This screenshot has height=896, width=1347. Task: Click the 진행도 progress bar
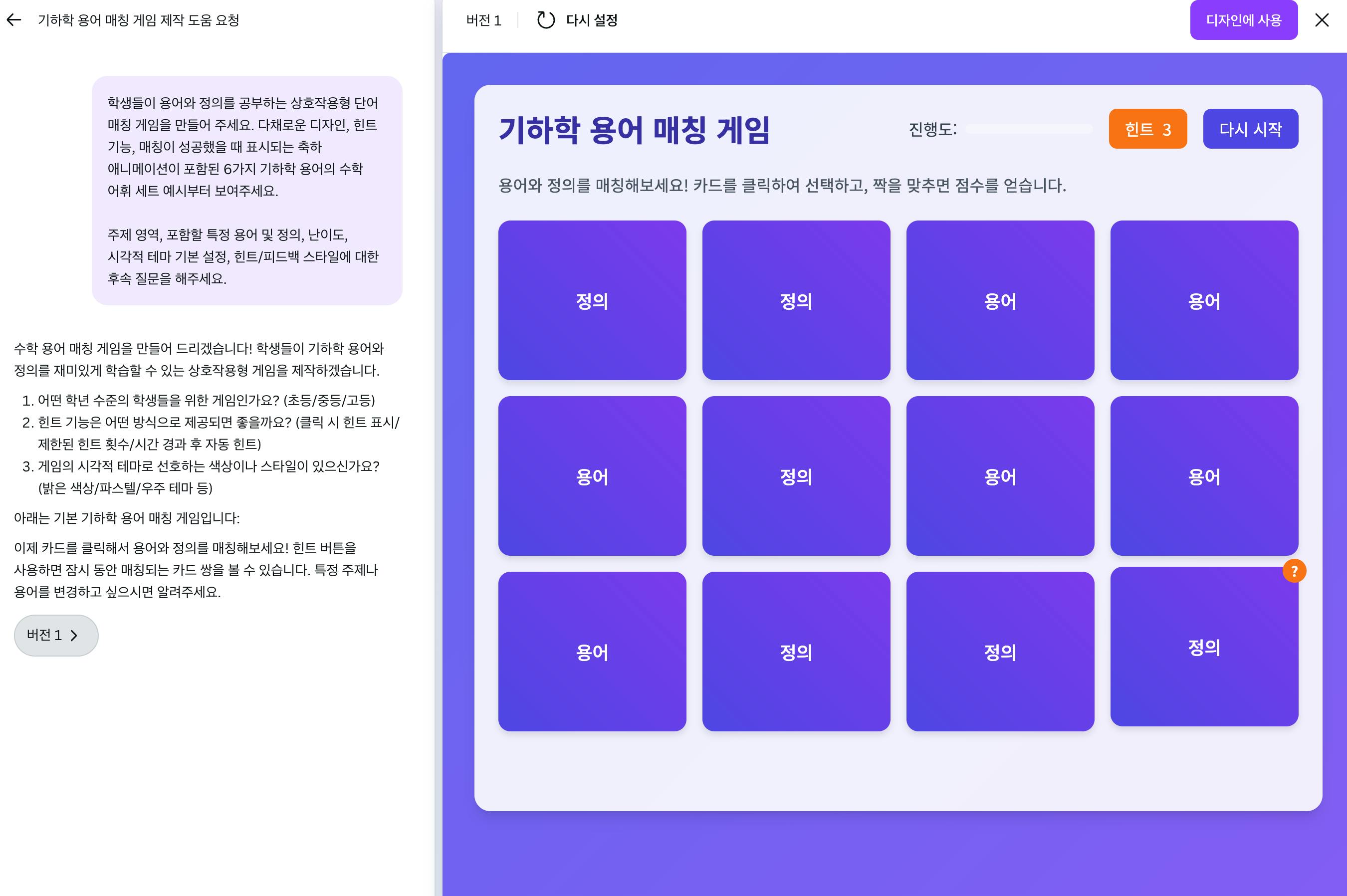(1028, 129)
